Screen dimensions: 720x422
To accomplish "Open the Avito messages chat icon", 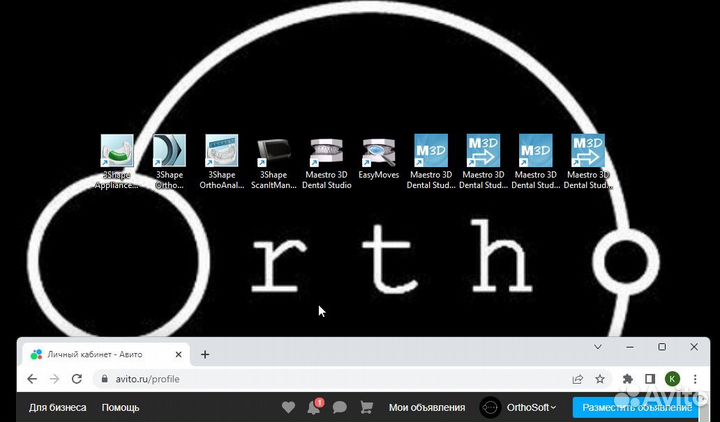I will coord(339,407).
